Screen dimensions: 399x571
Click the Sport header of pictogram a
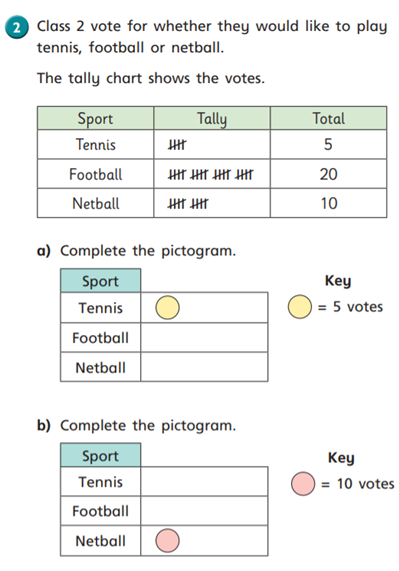100,281
